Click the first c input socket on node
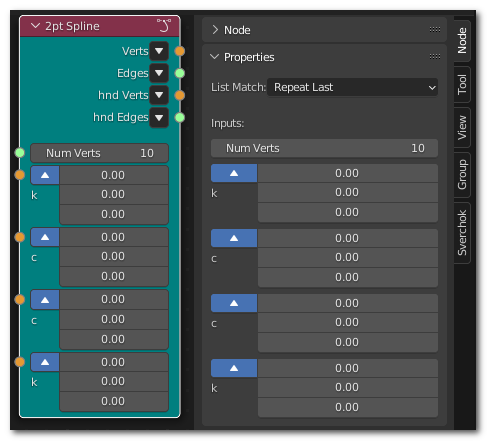Viewport: 487px width, 441px height. coord(20,237)
